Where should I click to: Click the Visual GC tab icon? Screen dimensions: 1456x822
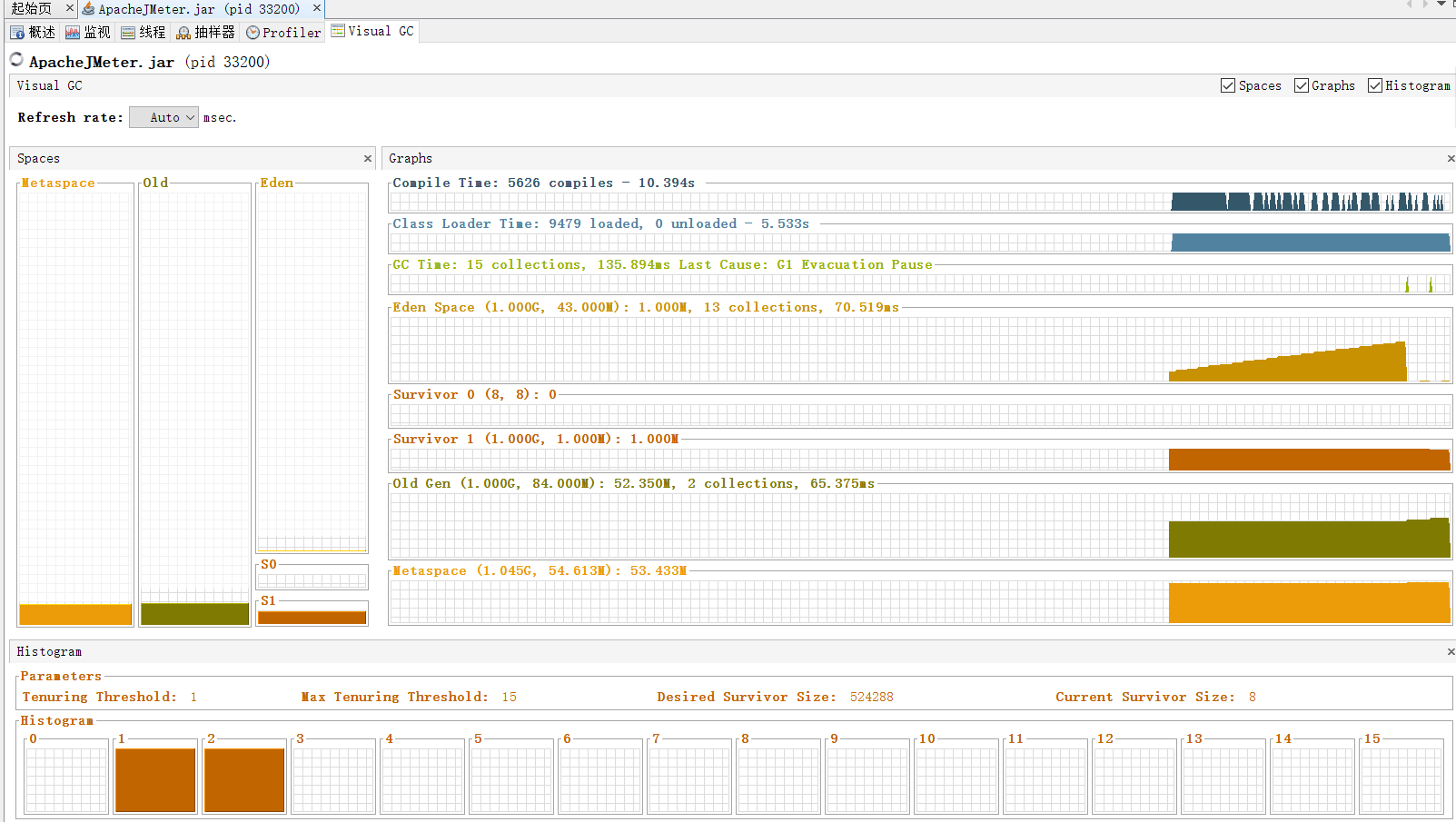[x=338, y=31]
